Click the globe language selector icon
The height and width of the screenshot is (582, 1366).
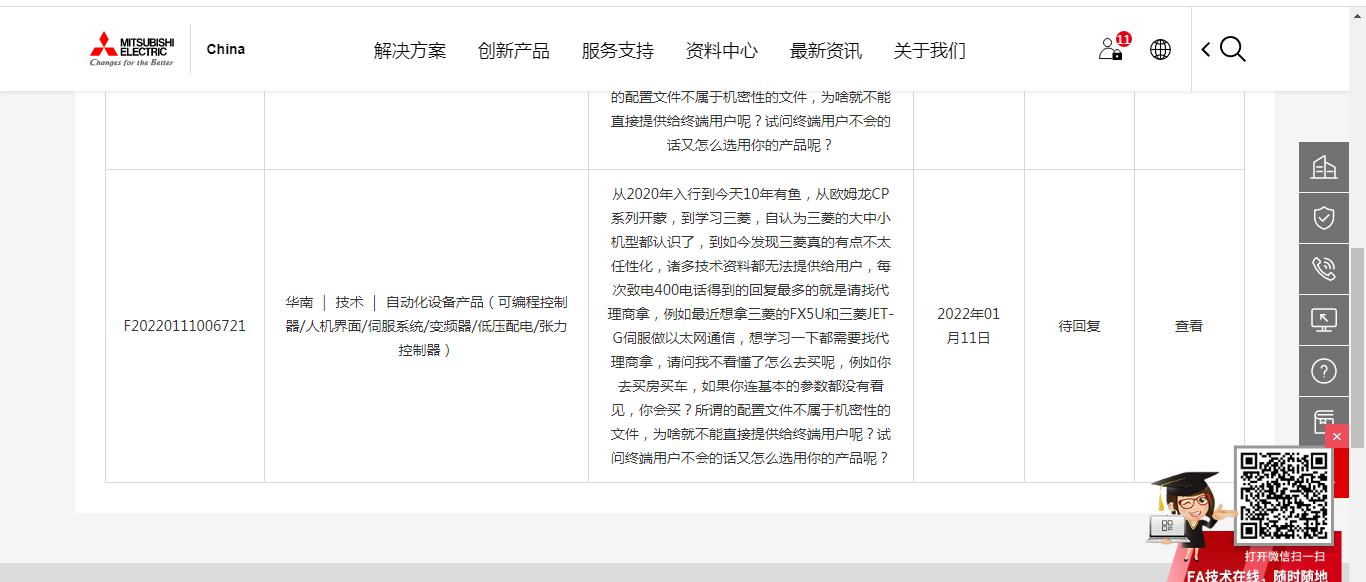point(1160,50)
